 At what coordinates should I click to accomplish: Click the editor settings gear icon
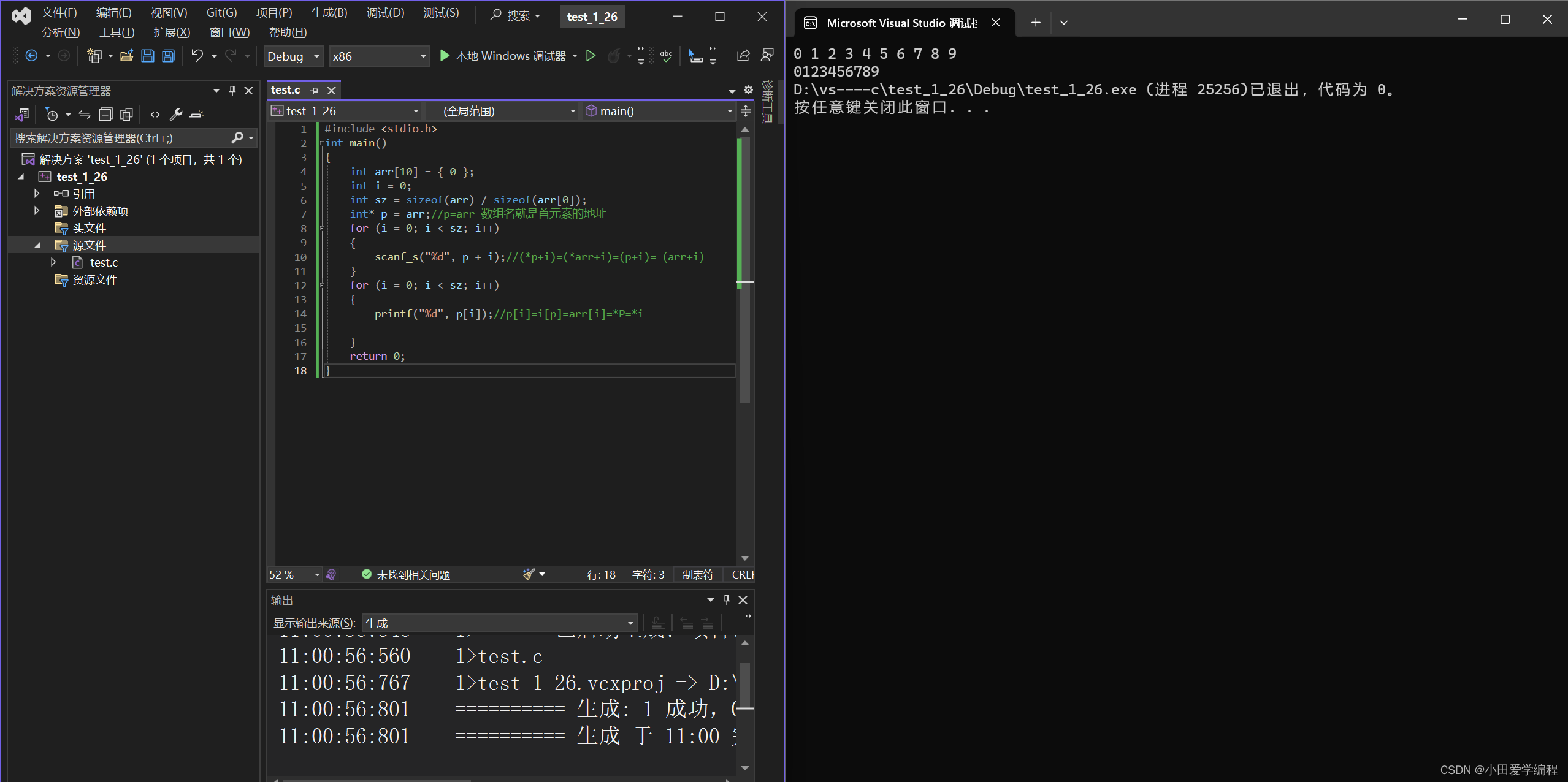(x=748, y=90)
